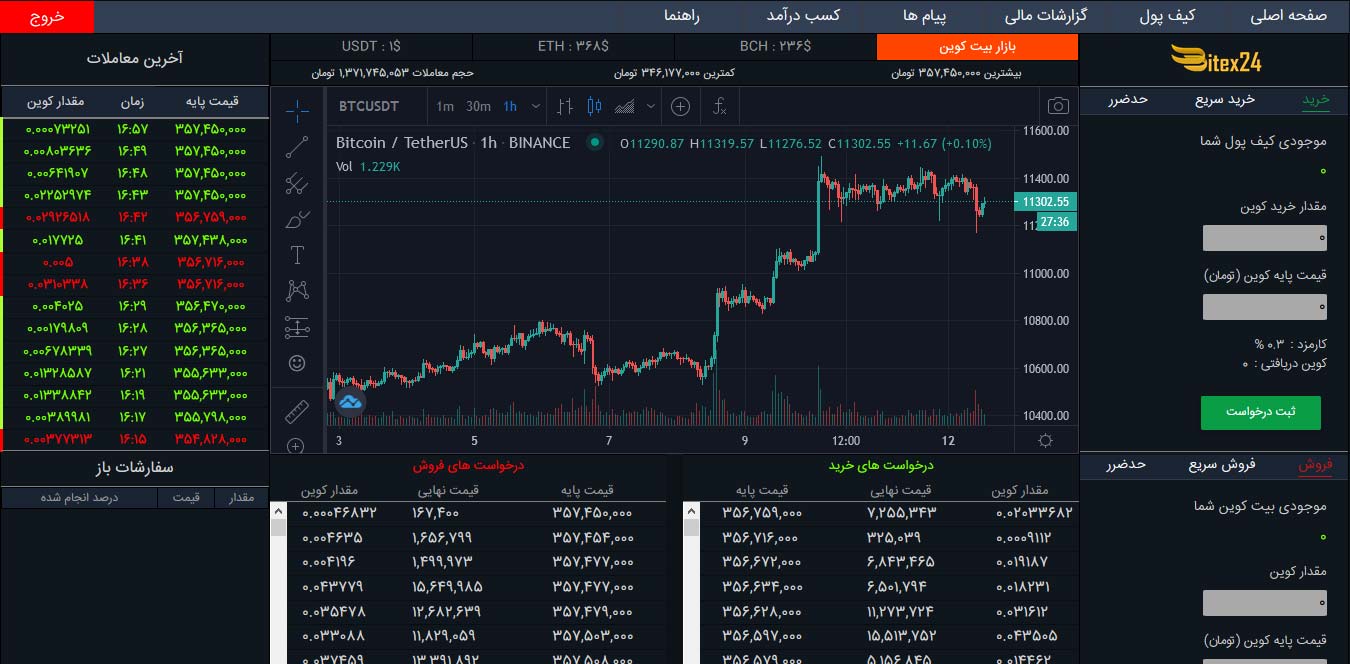1350x664 pixels.
Task: Switch to the ETH market tab
Action: tap(573, 47)
